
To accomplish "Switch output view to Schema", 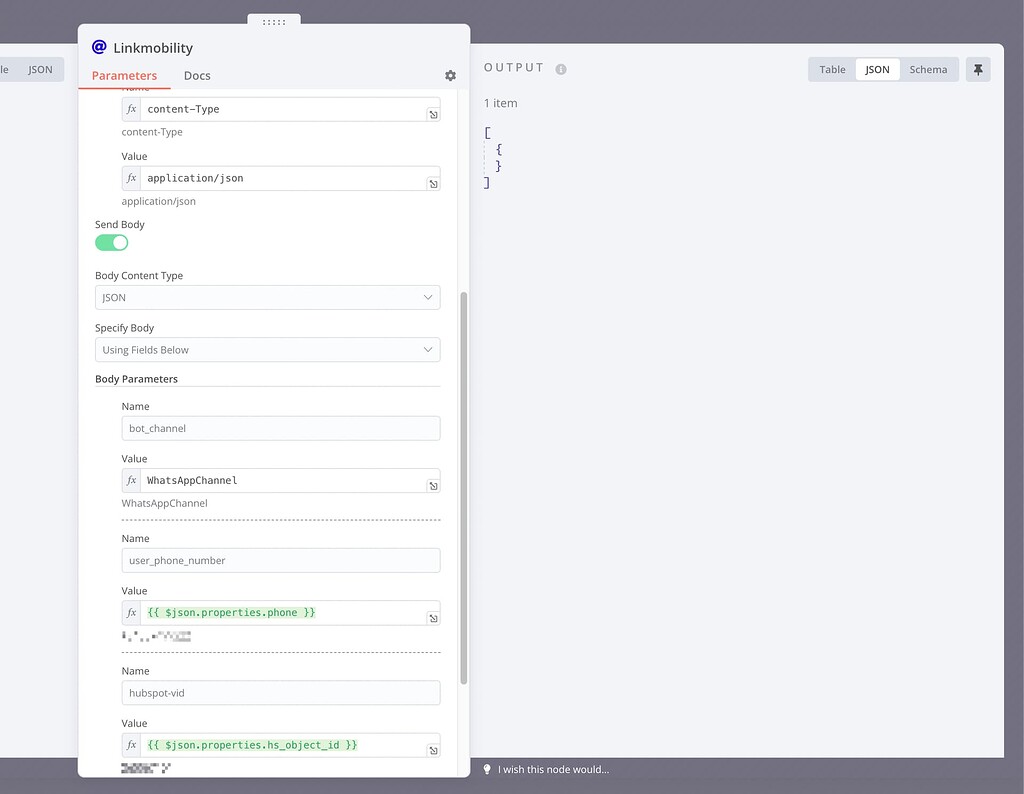I will tap(928, 69).
